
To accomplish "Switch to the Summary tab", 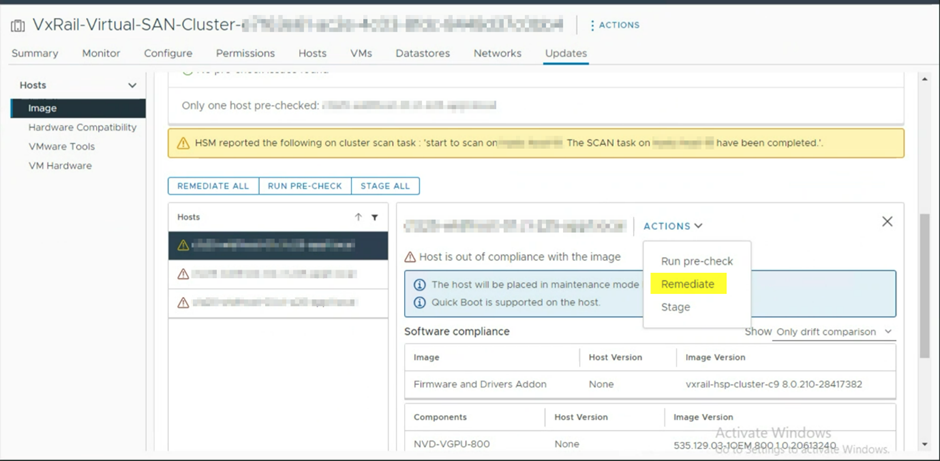I will 35,53.
